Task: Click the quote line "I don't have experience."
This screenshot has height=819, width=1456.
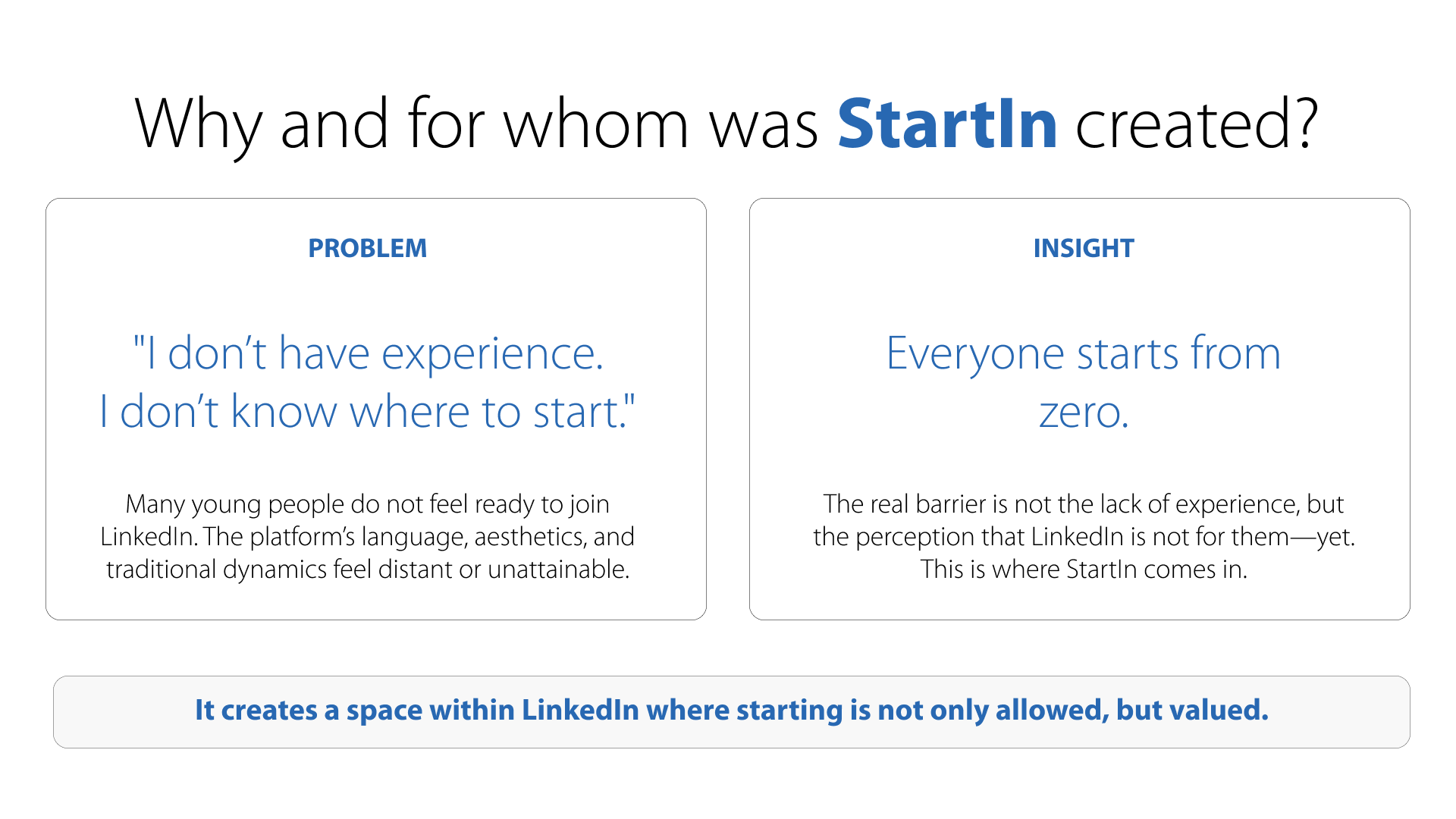Action: (368, 353)
